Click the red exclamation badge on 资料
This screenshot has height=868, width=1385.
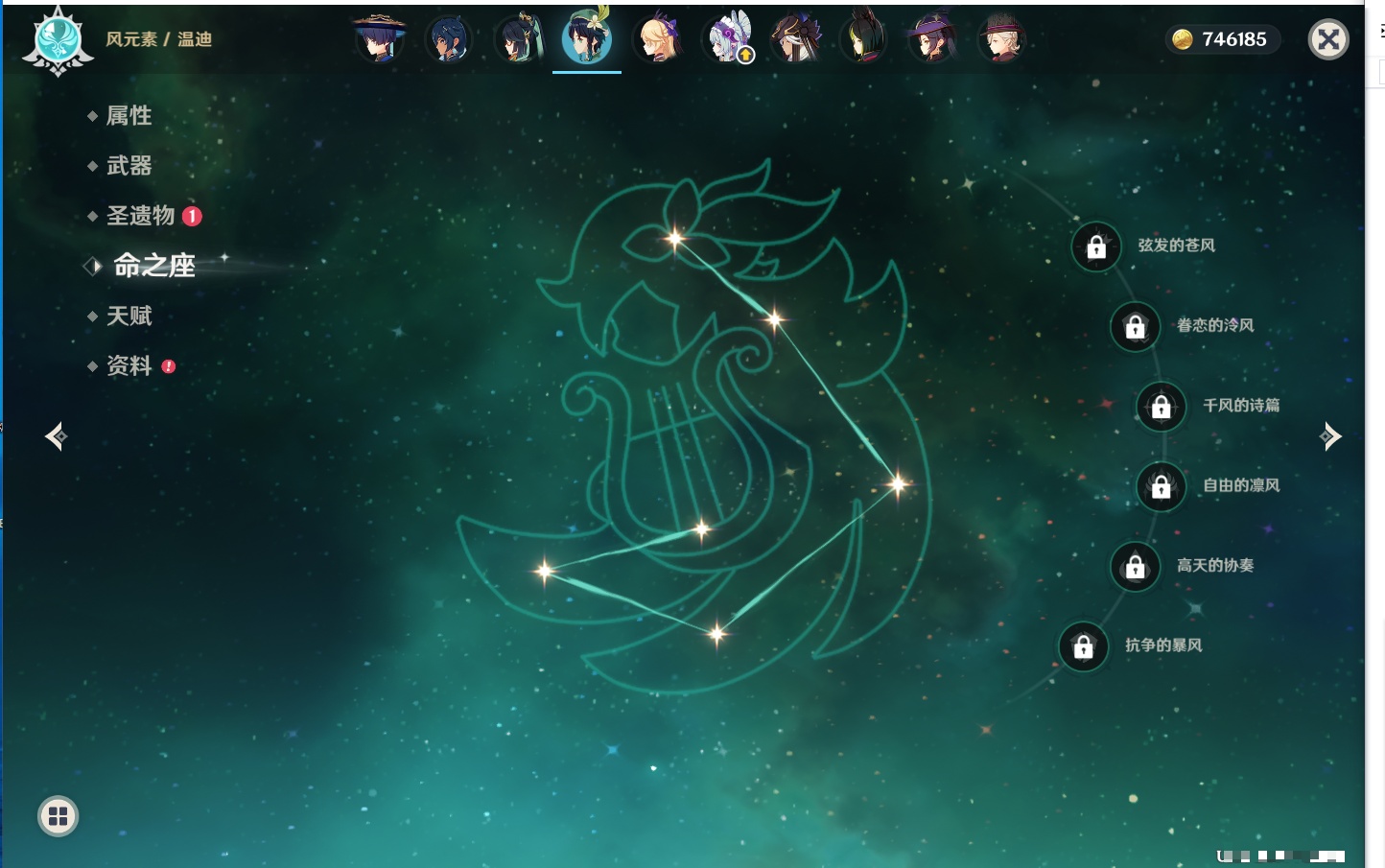(x=169, y=366)
